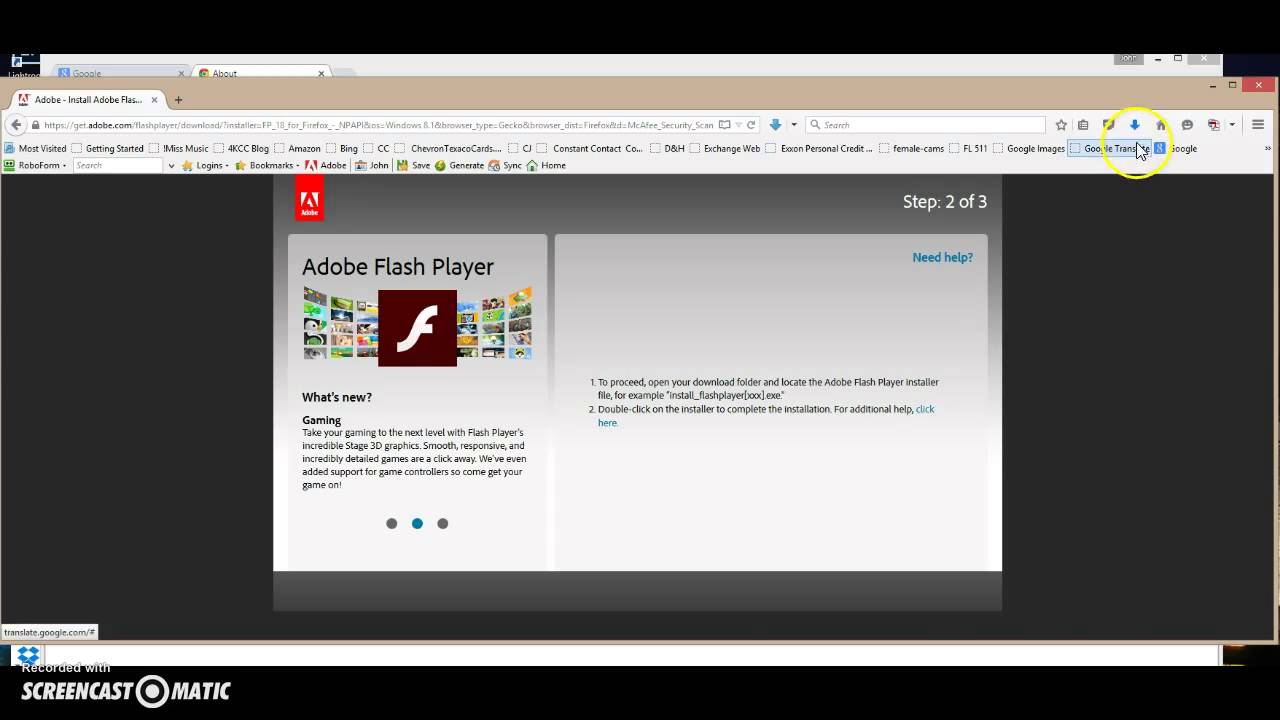Show bookmarks list icon next to star
Viewport: 1280px width, 720px height.
coord(1083,125)
